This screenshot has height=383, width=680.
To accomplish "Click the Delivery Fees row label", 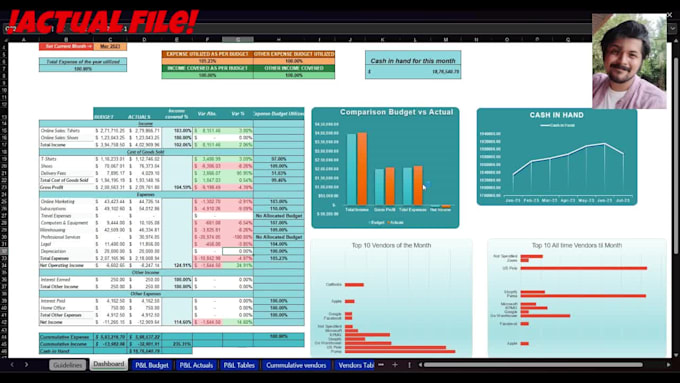I will click(53, 173).
